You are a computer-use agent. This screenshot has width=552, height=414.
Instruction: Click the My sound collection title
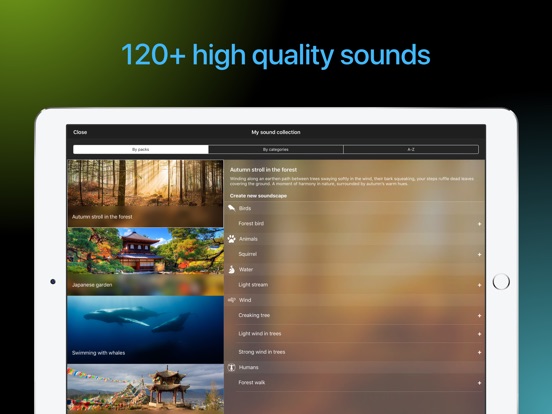tap(276, 132)
